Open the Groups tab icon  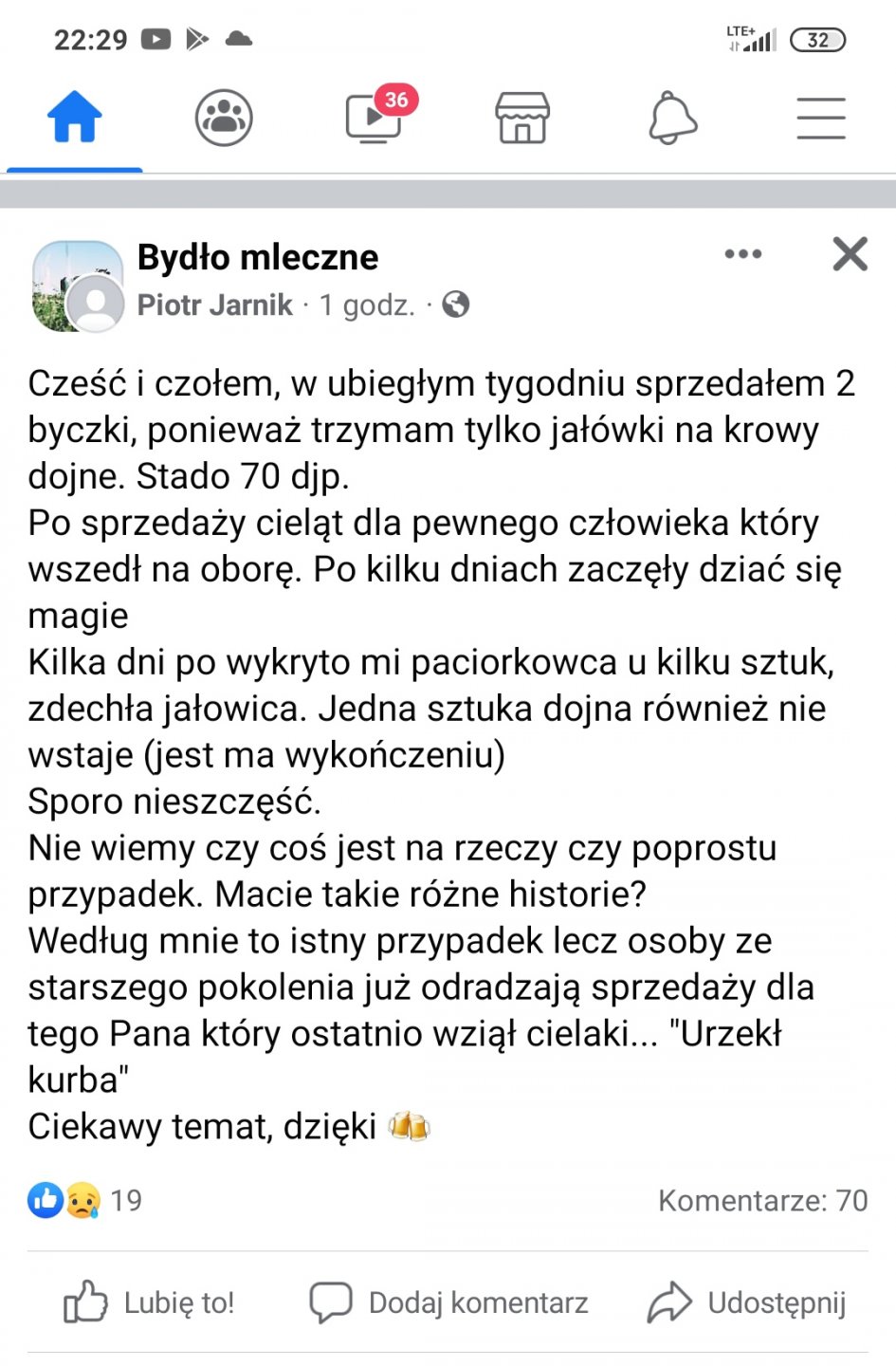224,118
